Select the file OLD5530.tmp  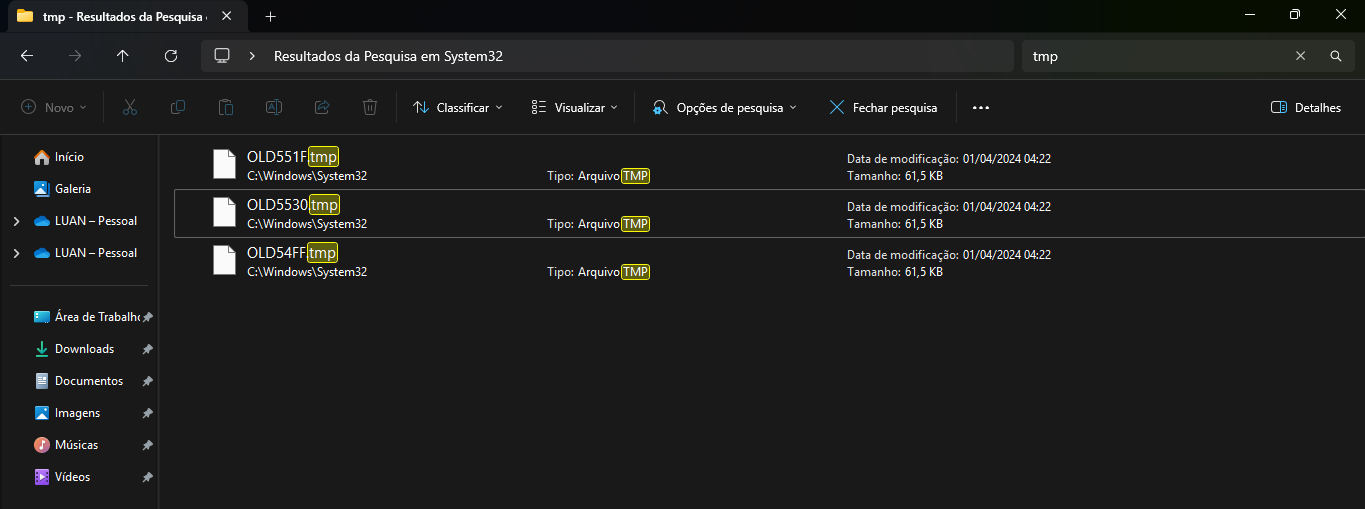768,214
